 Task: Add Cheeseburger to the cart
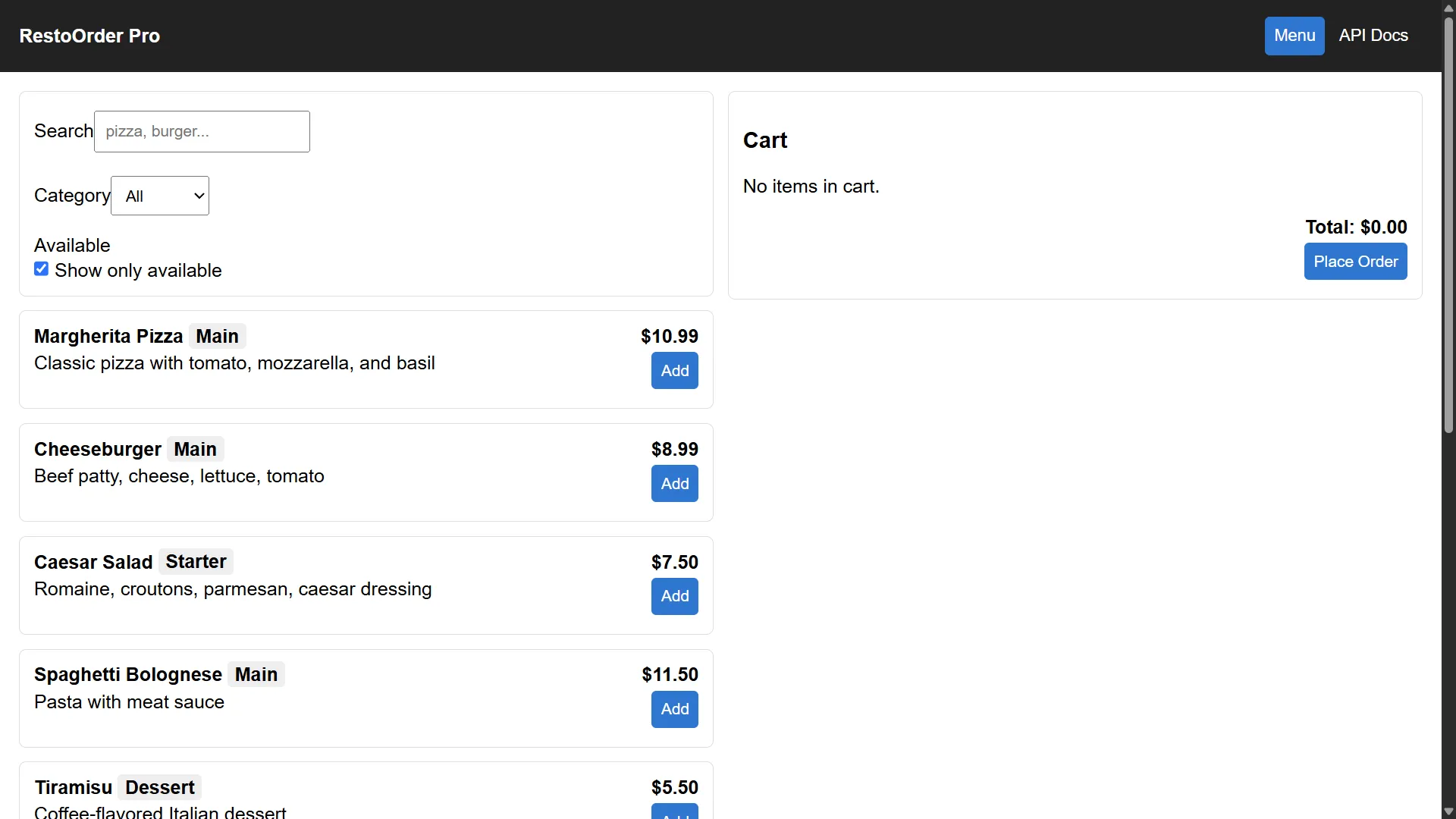(x=674, y=484)
